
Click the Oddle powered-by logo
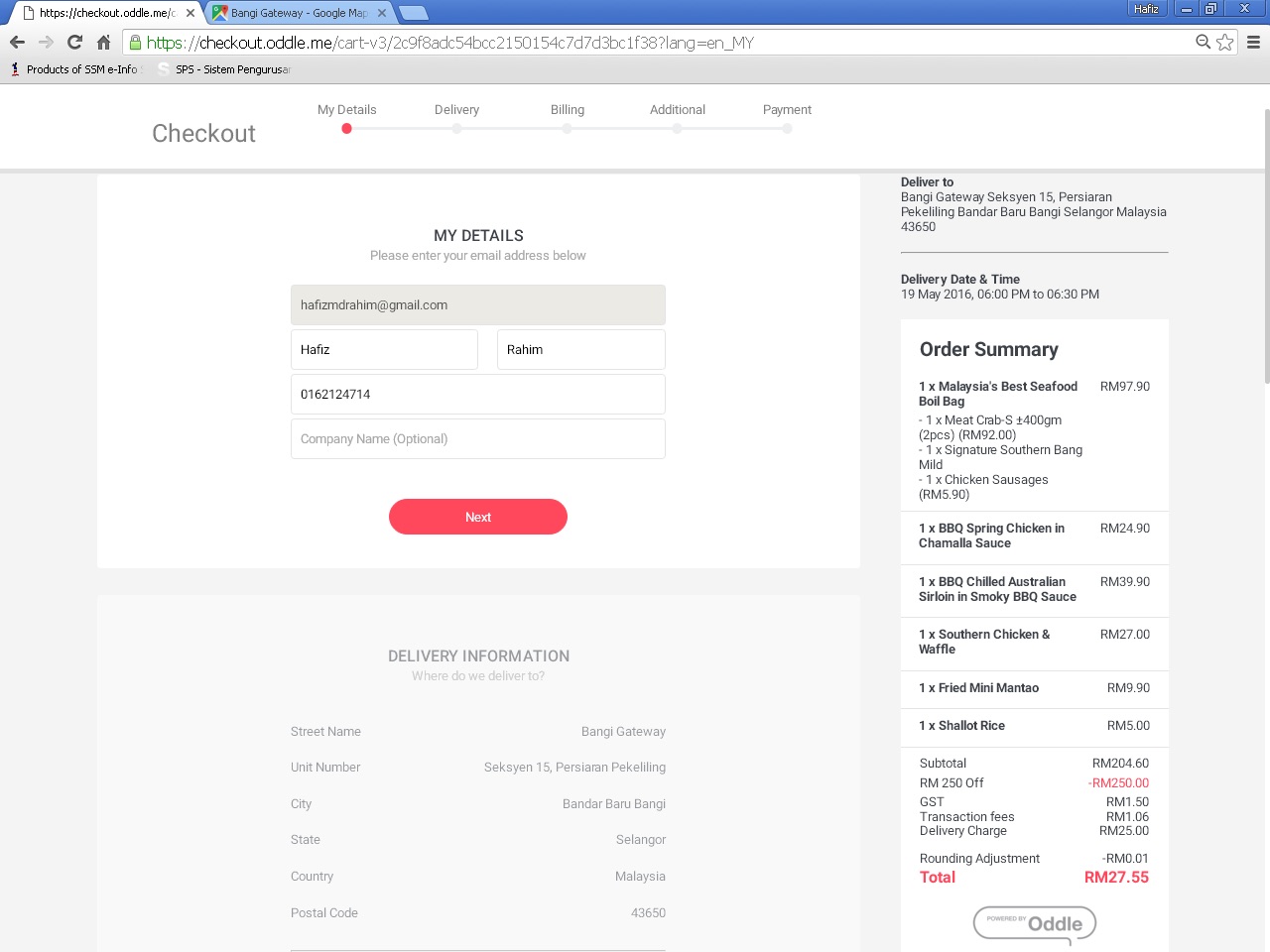pos(1035,924)
